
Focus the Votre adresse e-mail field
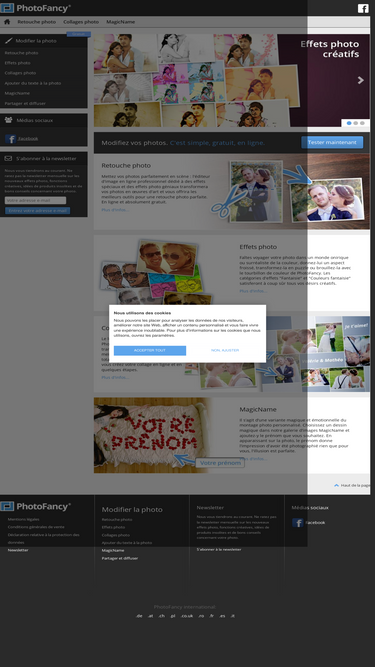coord(35,200)
